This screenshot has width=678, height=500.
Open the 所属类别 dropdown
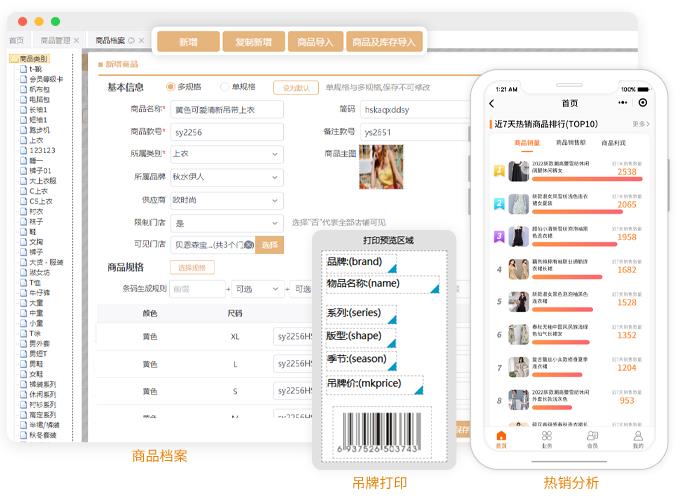click(x=226, y=154)
